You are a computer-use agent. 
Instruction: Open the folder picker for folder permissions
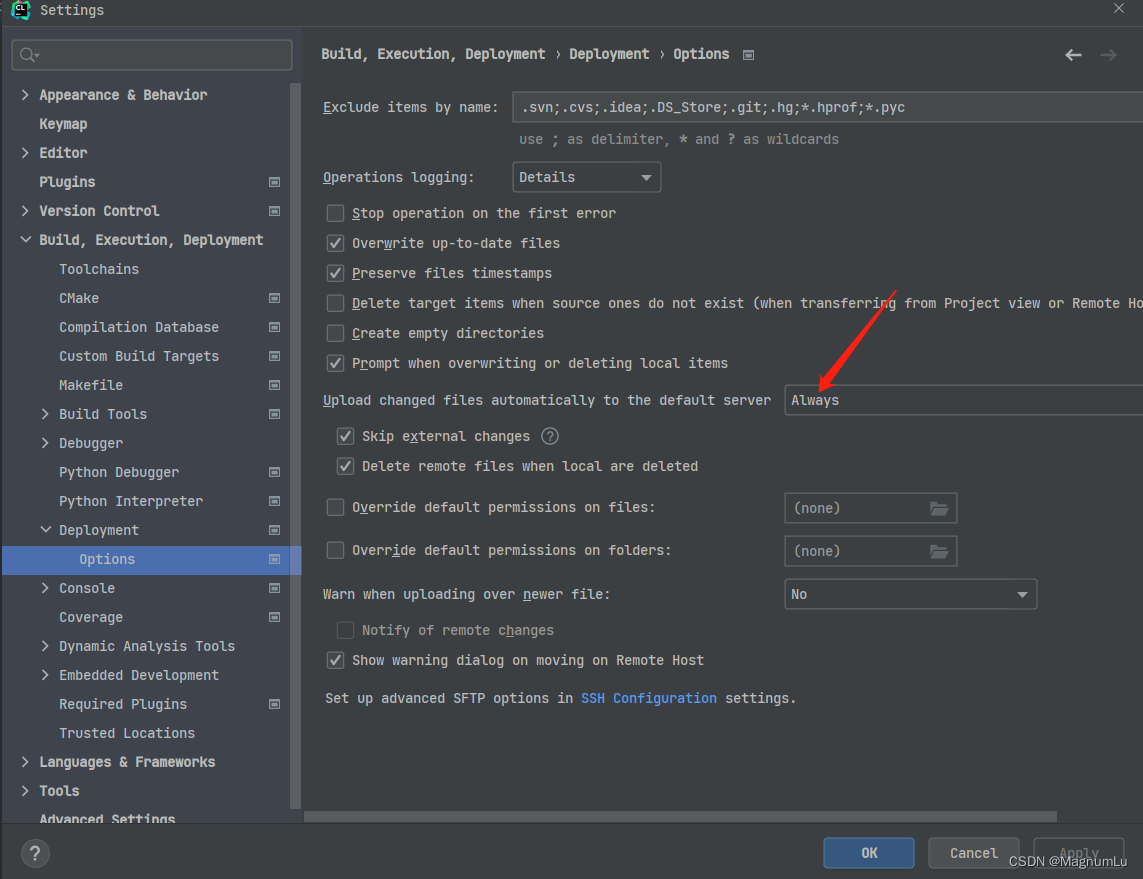pyautogui.click(x=939, y=551)
